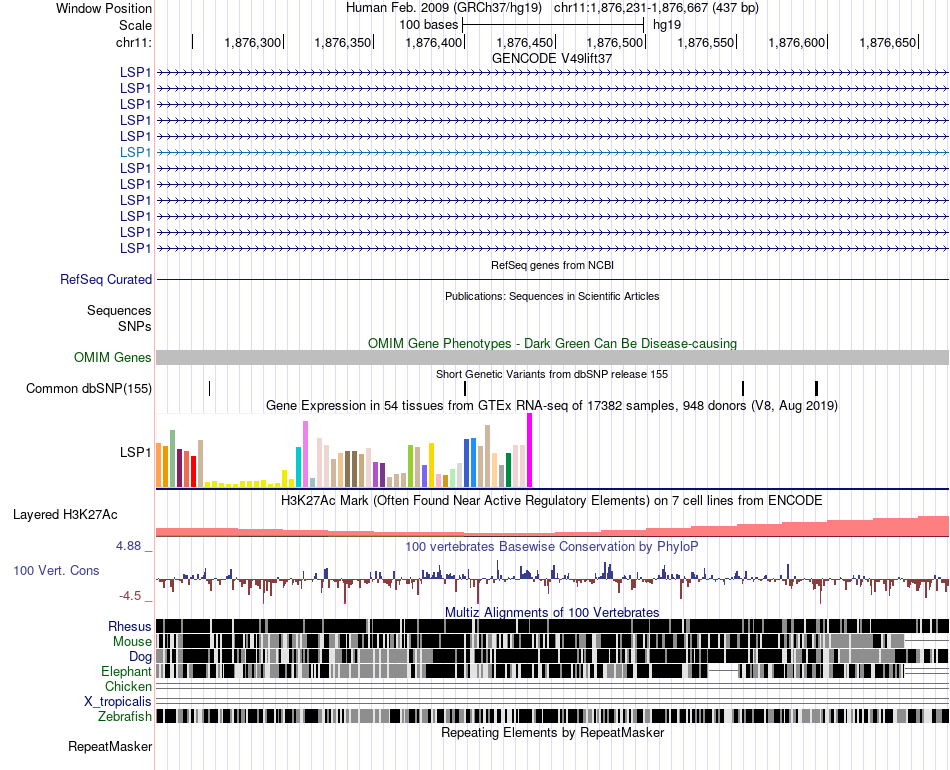The width and height of the screenshot is (950, 770).
Task: Click the 1,876,300 ruler position
Action: coord(253,42)
